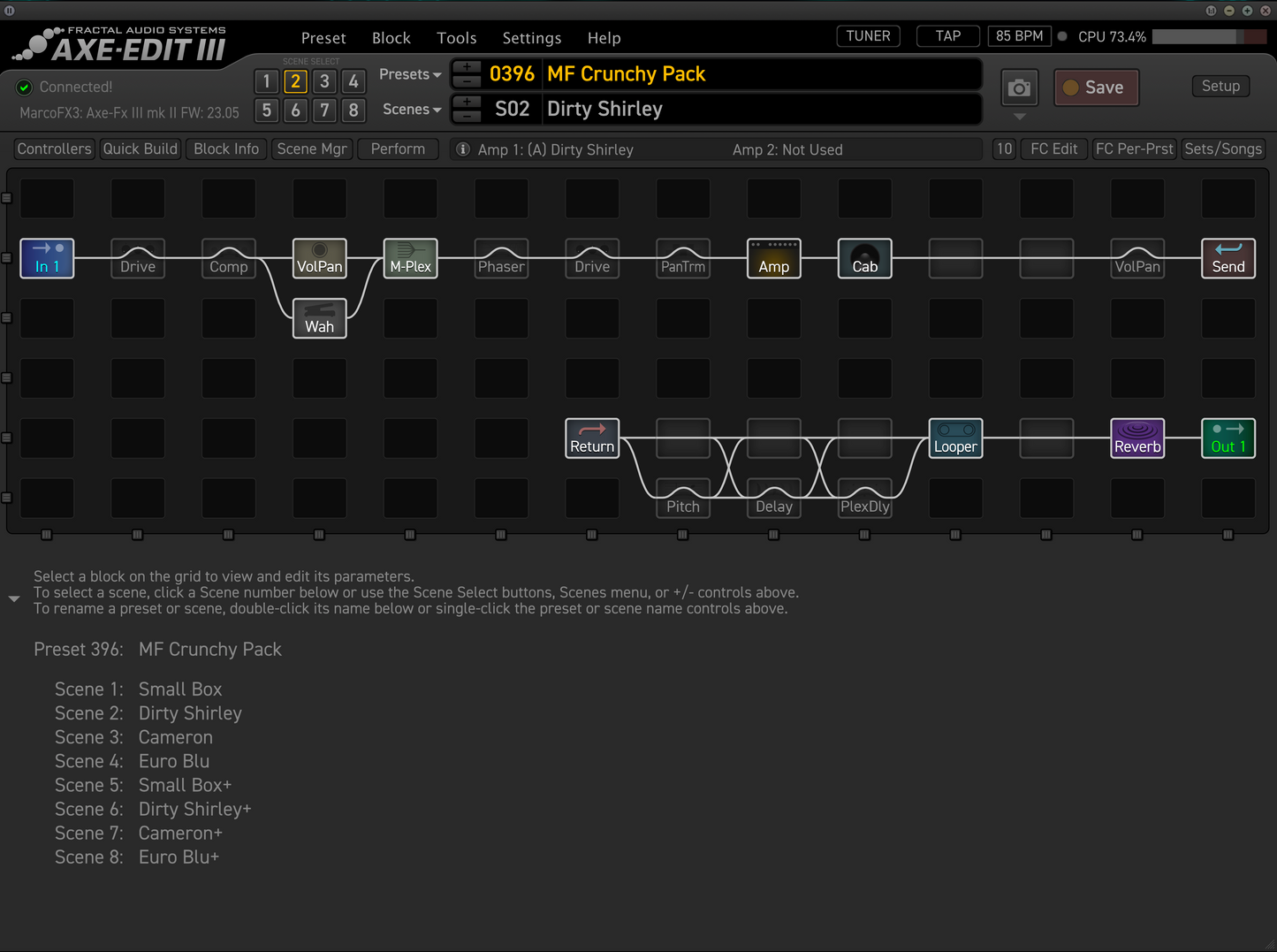Open the Presets dropdown

[x=408, y=74]
